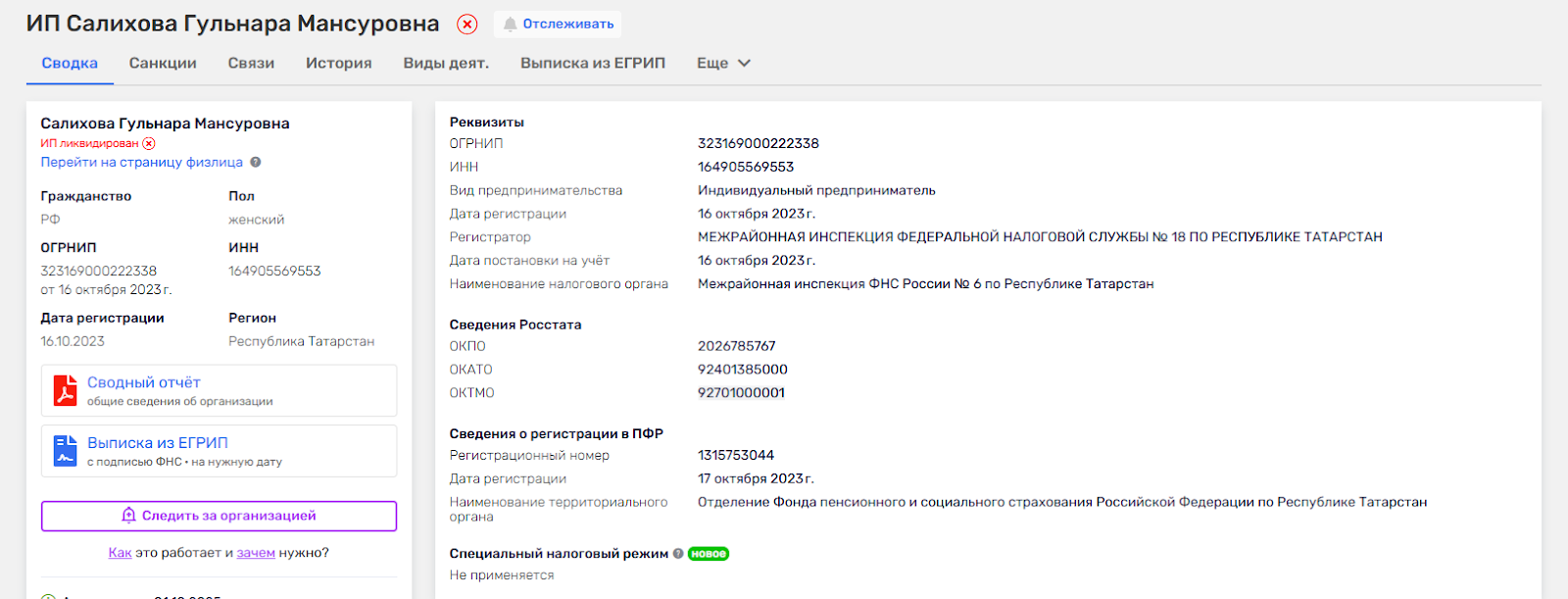Click bell icon in Следить за организацией button
Image resolution: width=1568 pixels, height=599 pixels.
[x=128, y=516]
